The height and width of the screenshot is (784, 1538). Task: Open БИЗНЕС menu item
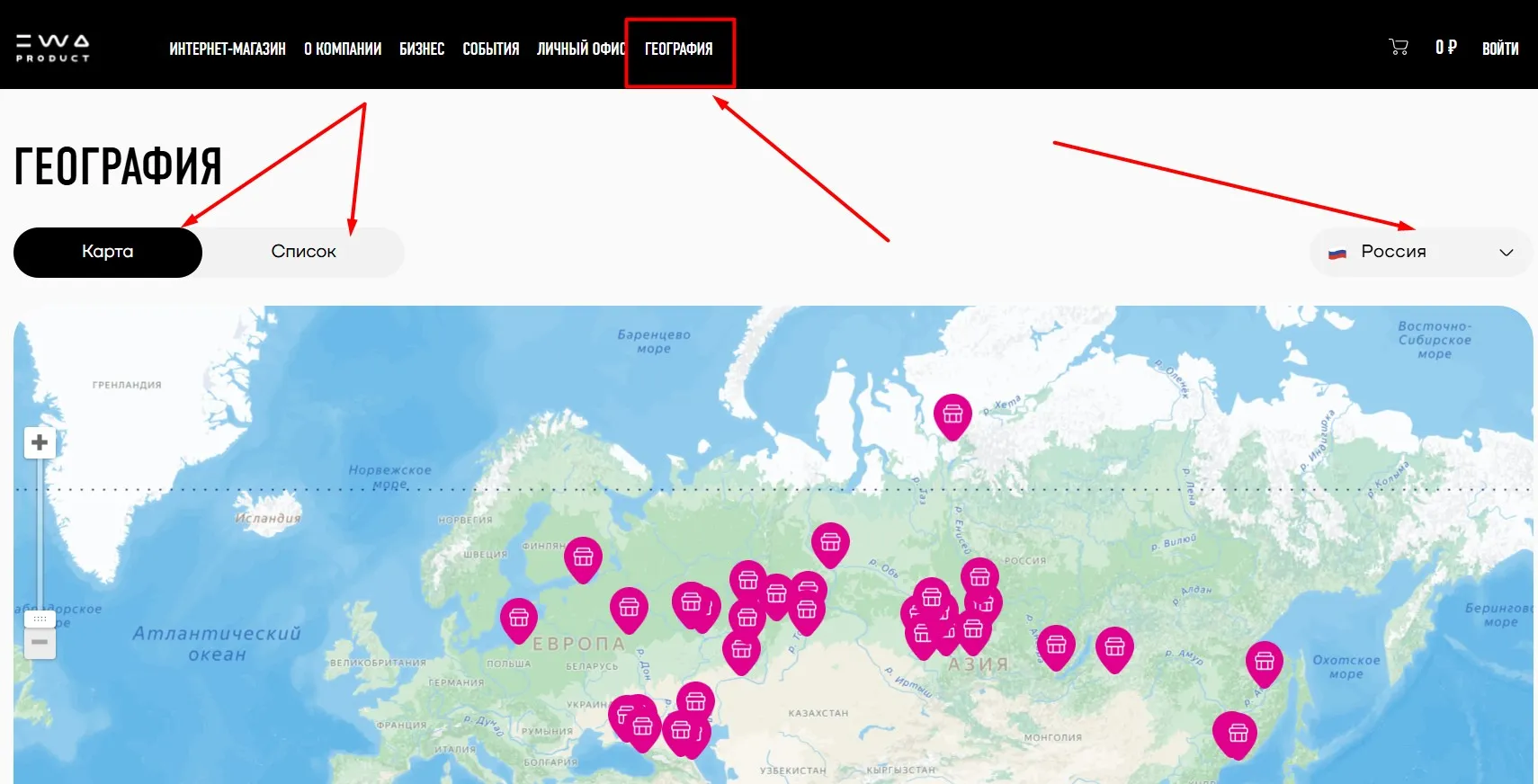[422, 49]
